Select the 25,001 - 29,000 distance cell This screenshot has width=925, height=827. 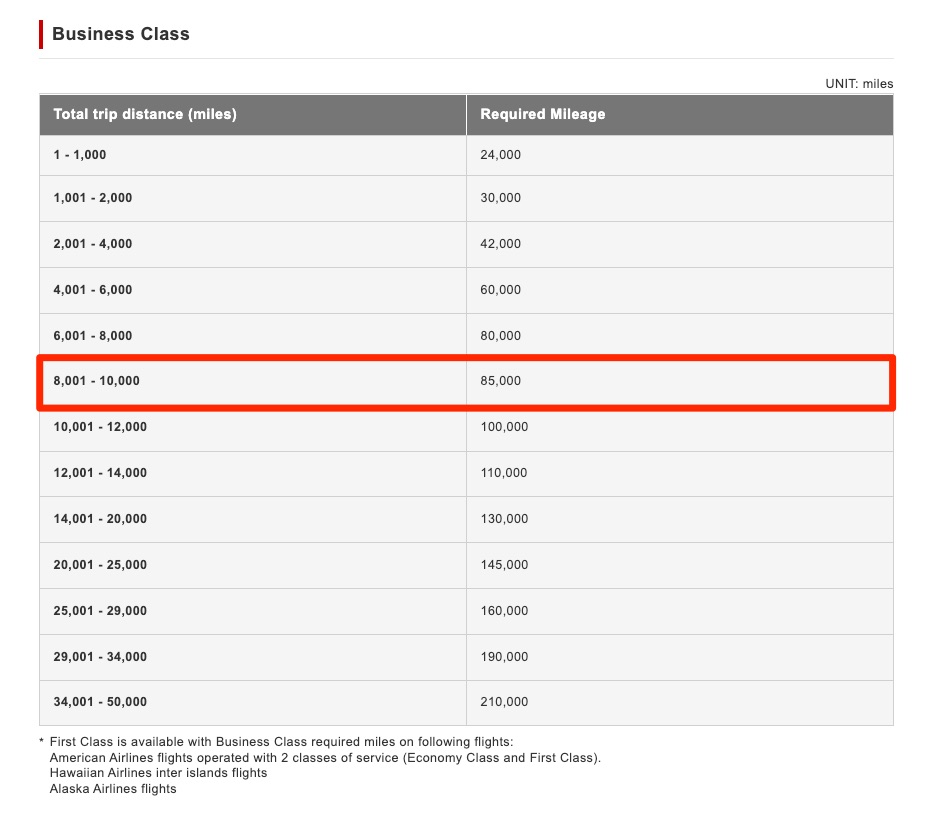tap(100, 611)
